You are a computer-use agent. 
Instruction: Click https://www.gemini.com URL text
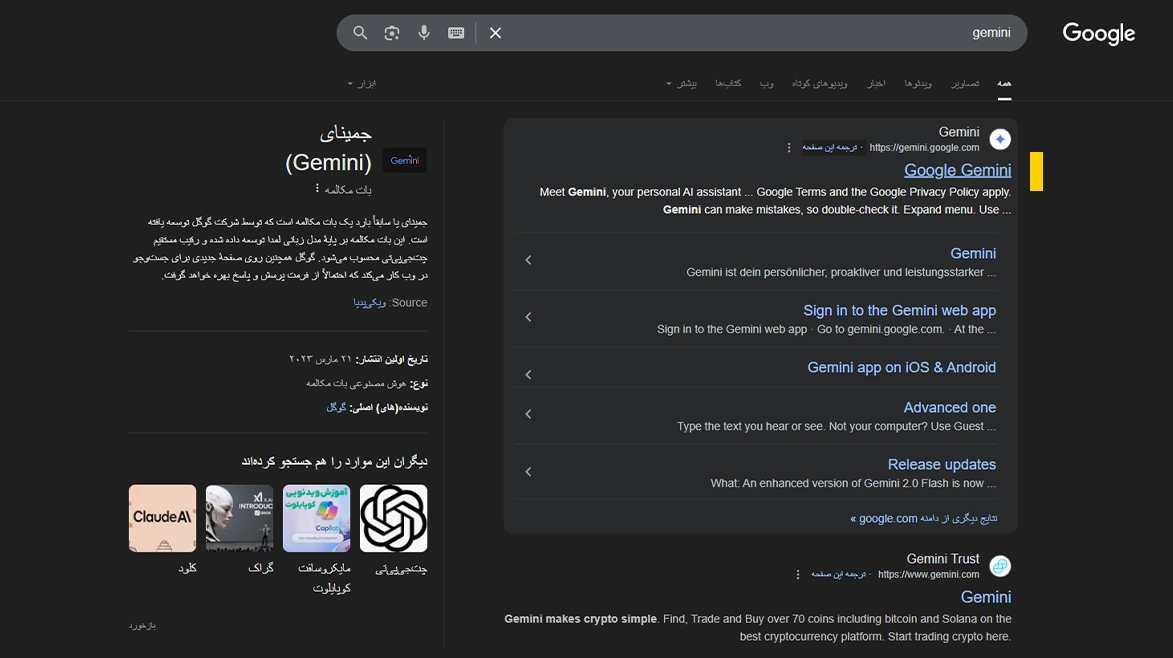928,574
